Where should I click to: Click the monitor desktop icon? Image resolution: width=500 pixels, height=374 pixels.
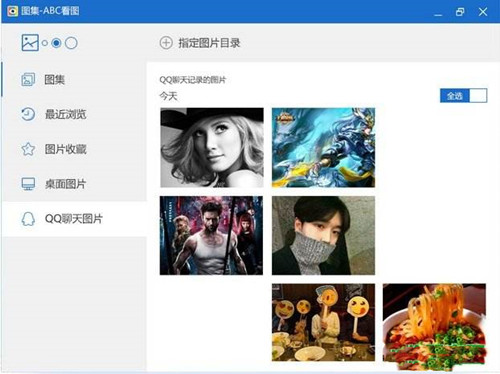click(x=28, y=184)
